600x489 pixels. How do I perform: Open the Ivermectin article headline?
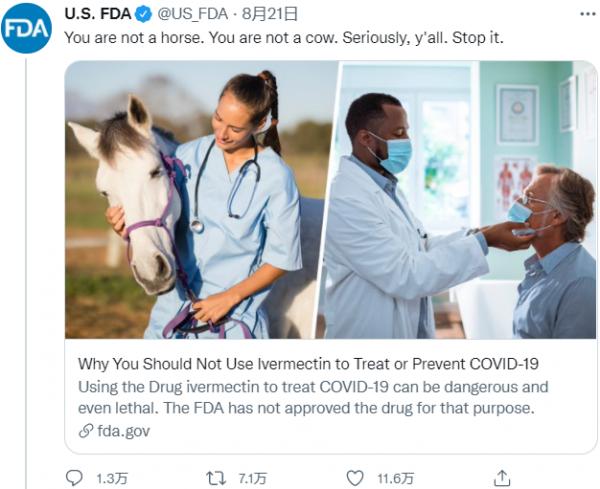[308, 363]
